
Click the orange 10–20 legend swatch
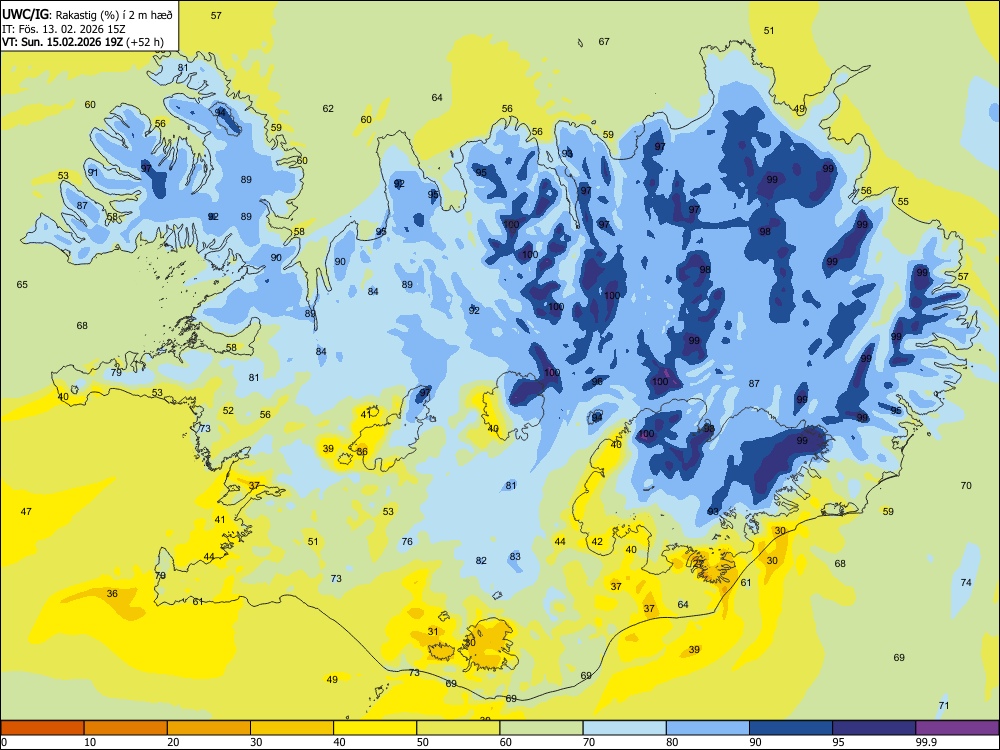pos(126,728)
